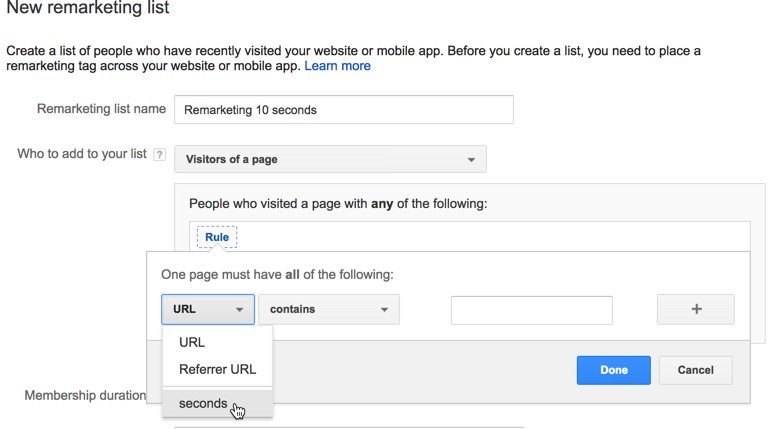Click the Done button
Image resolution: width=779 pixels, height=429 pixels.
click(x=614, y=370)
